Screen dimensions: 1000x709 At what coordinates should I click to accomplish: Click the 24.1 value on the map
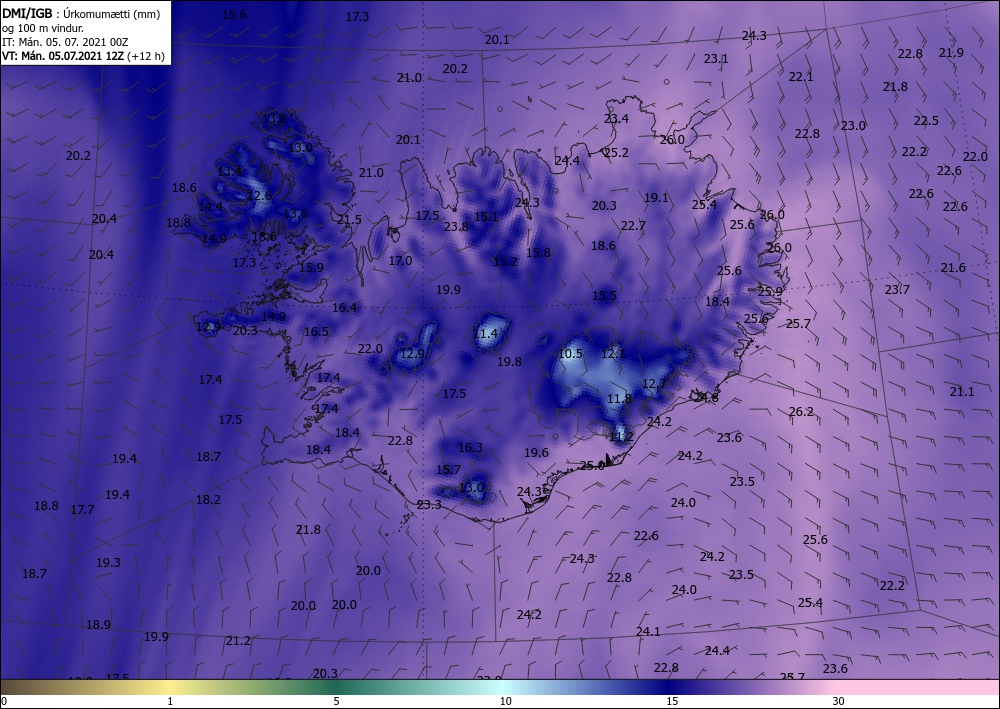pyautogui.click(x=648, y=632)
